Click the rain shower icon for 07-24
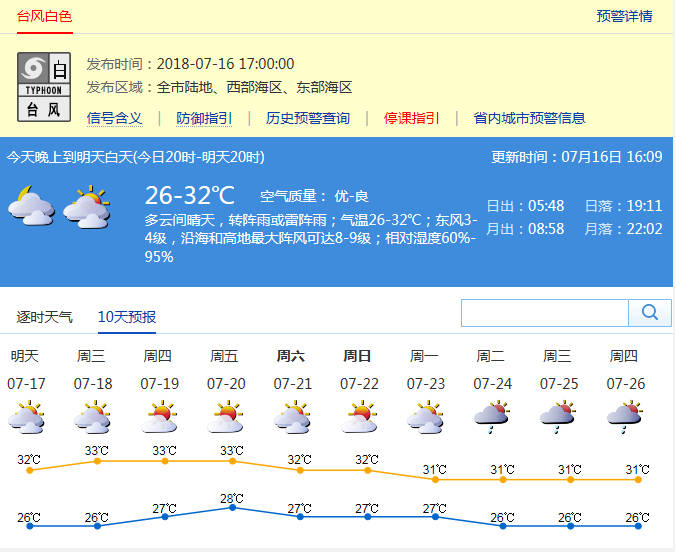 [x=492, y=417]
